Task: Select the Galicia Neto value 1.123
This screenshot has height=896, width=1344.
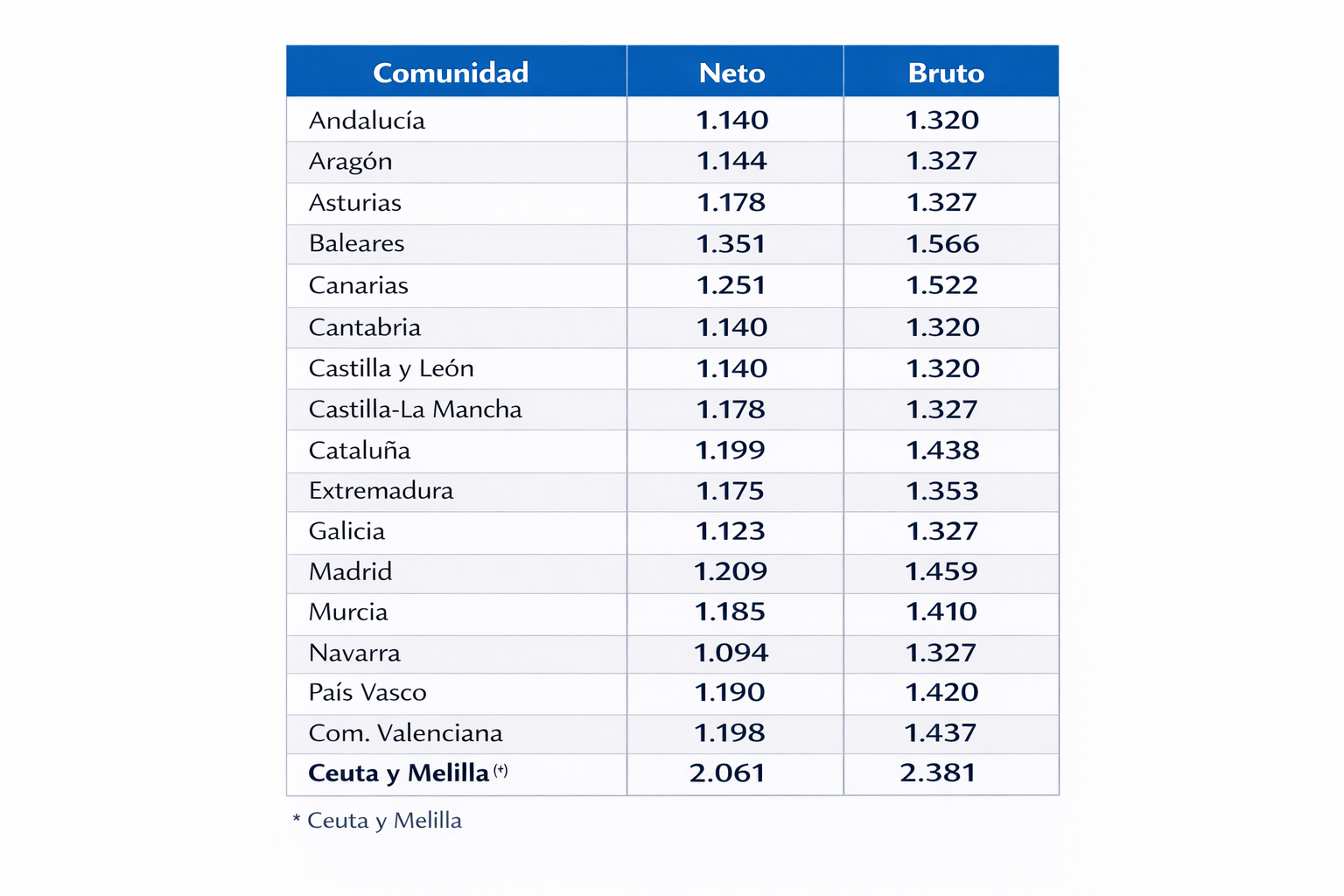Action: [x=730, y=531]
